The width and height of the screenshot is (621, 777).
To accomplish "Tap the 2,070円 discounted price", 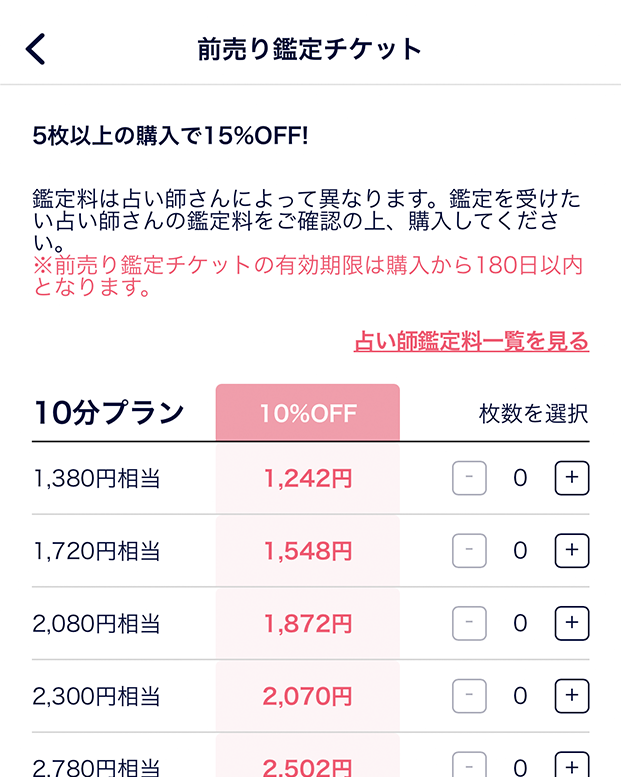I will pyautogui.click(x=308, y=696).
